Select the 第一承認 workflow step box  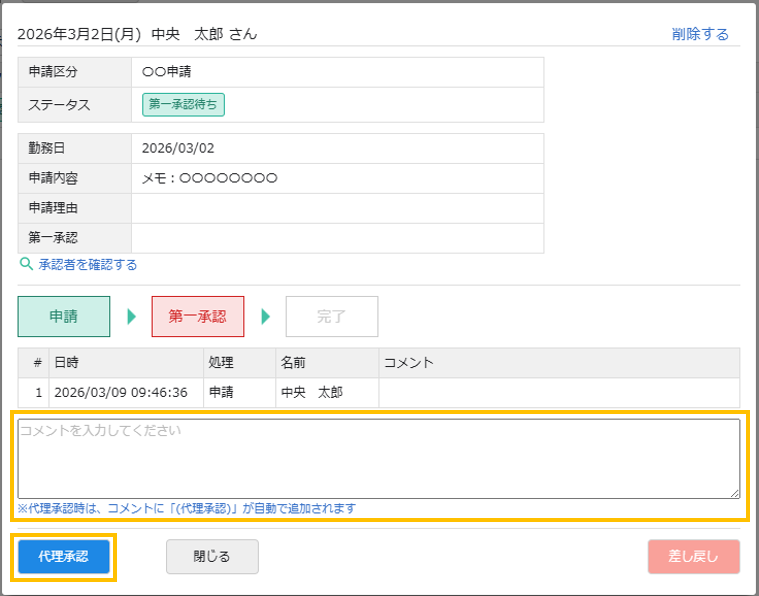pyautogui.click(x=197, y=317)
